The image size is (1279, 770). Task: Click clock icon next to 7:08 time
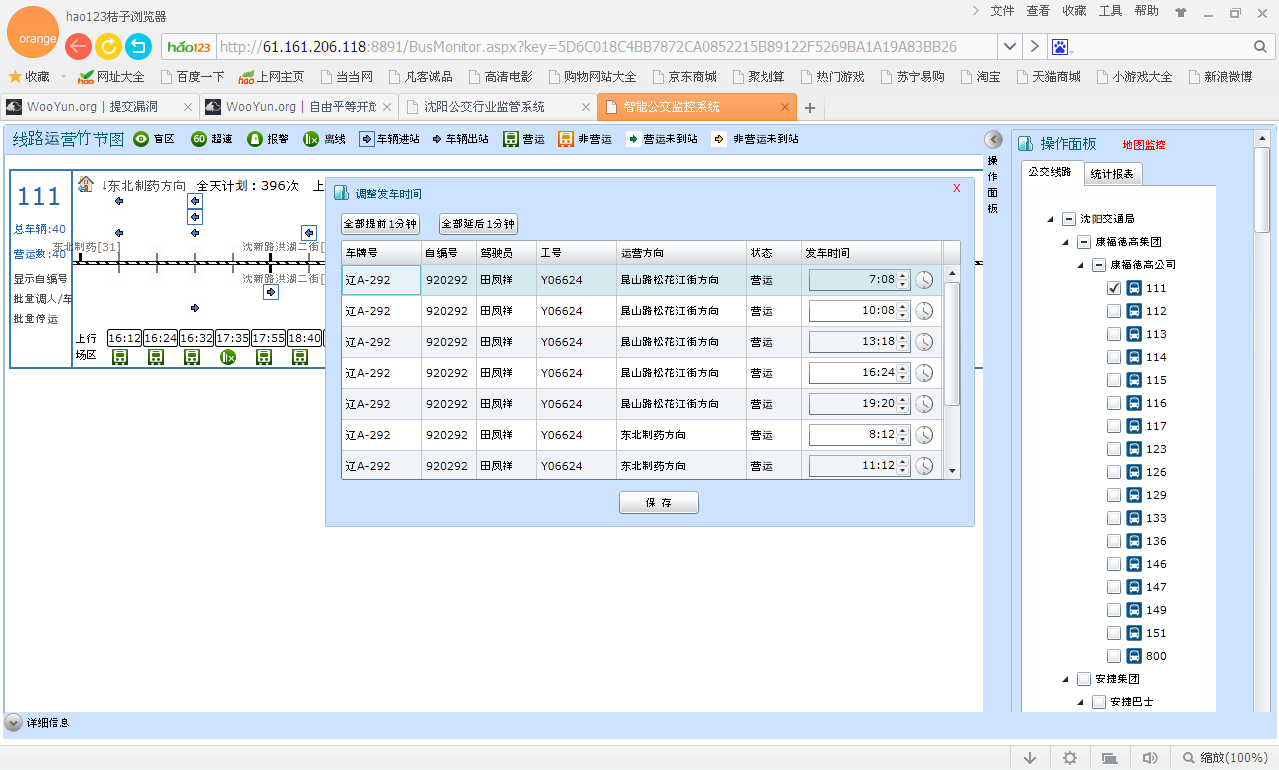click(x=924, y=280)
